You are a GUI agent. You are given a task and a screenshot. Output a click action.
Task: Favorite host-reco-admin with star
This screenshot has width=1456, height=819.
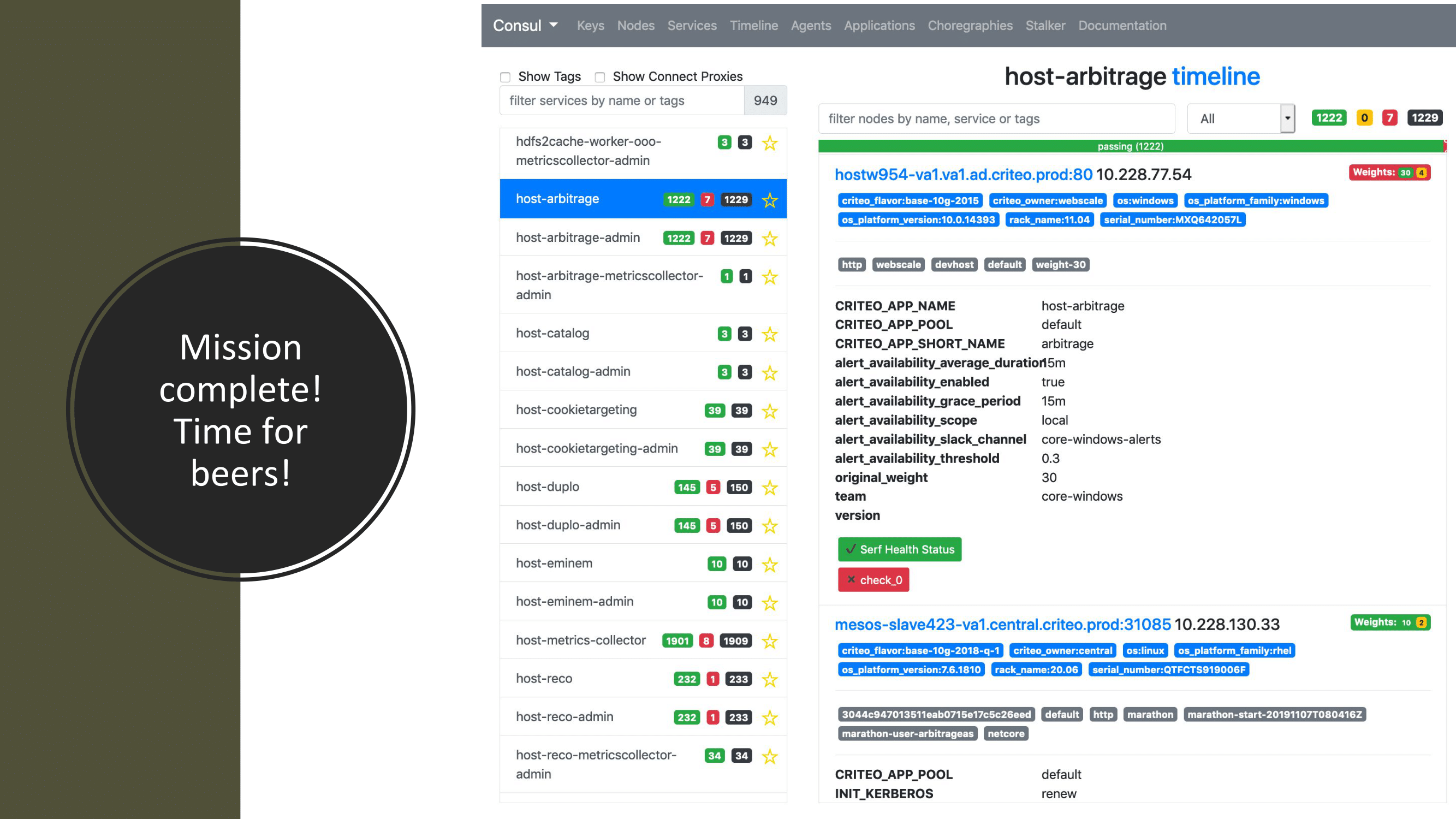point(769,717)
